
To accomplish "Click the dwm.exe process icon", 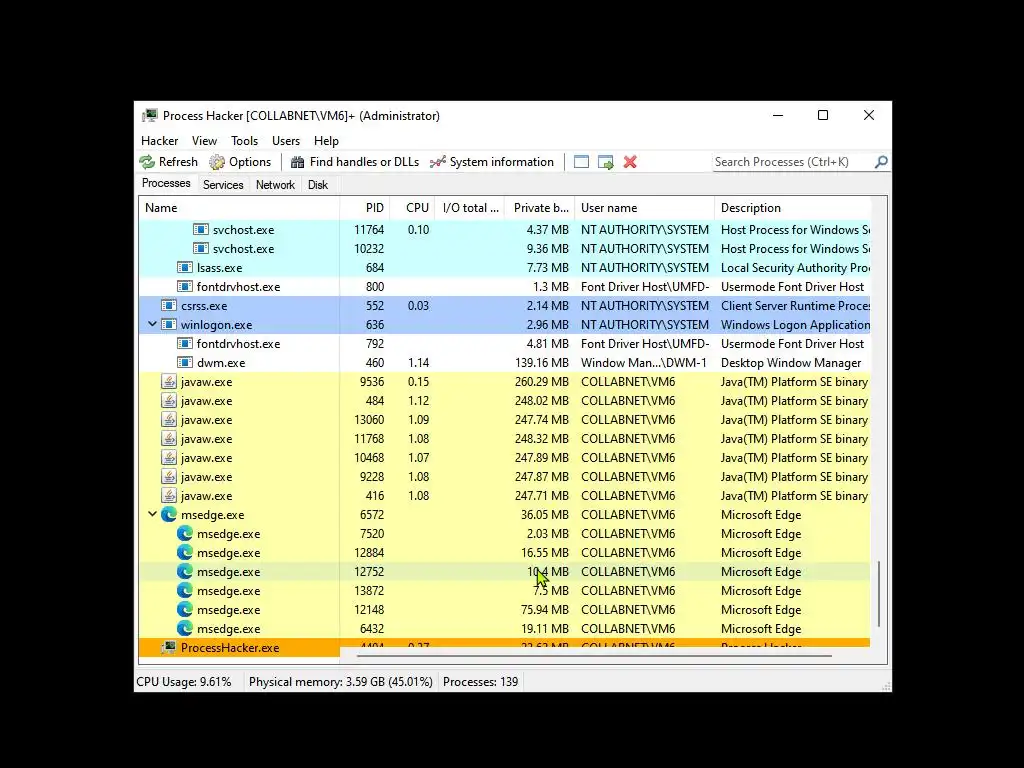I will [185, 362].
